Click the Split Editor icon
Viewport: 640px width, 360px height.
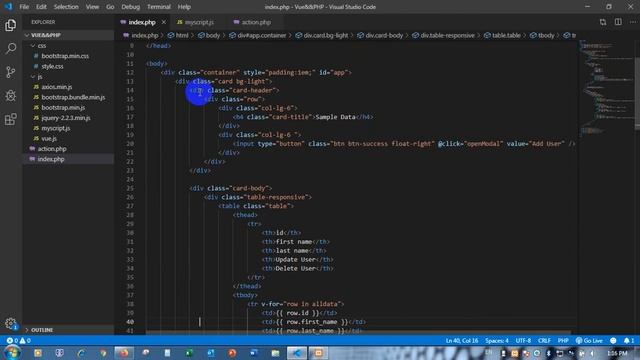618,22
